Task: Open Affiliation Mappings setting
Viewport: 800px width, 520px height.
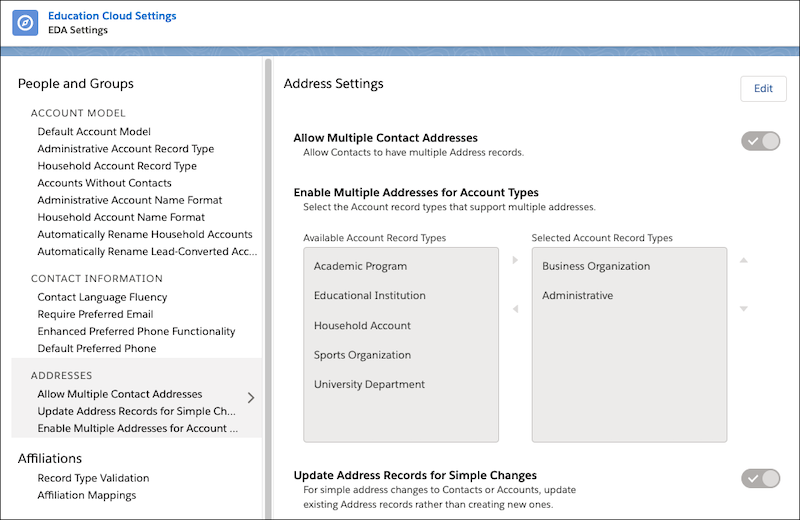Action: (x=87, y=496)
